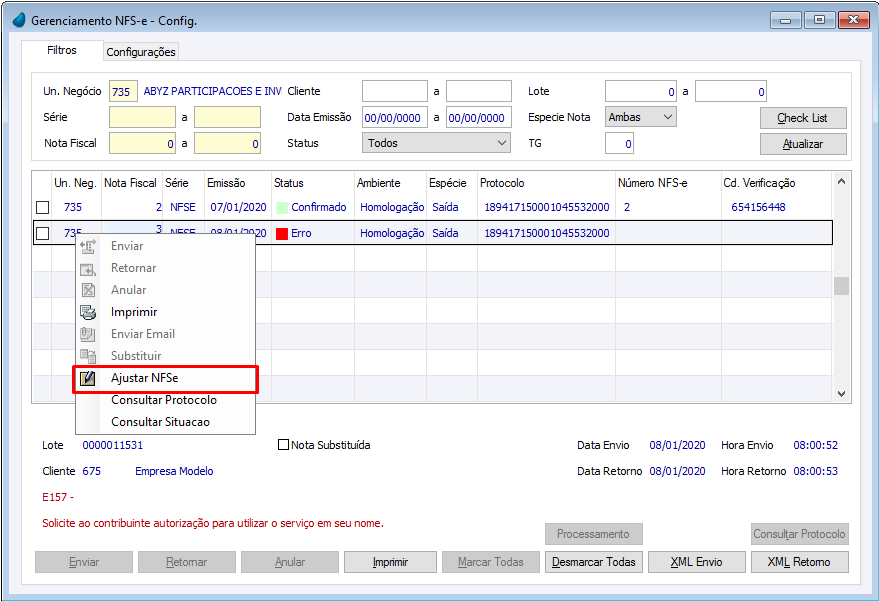This screenshot has height=601, width=879.
Task: Click the green Confirmado status color square
Action: [x=282, y=207]
